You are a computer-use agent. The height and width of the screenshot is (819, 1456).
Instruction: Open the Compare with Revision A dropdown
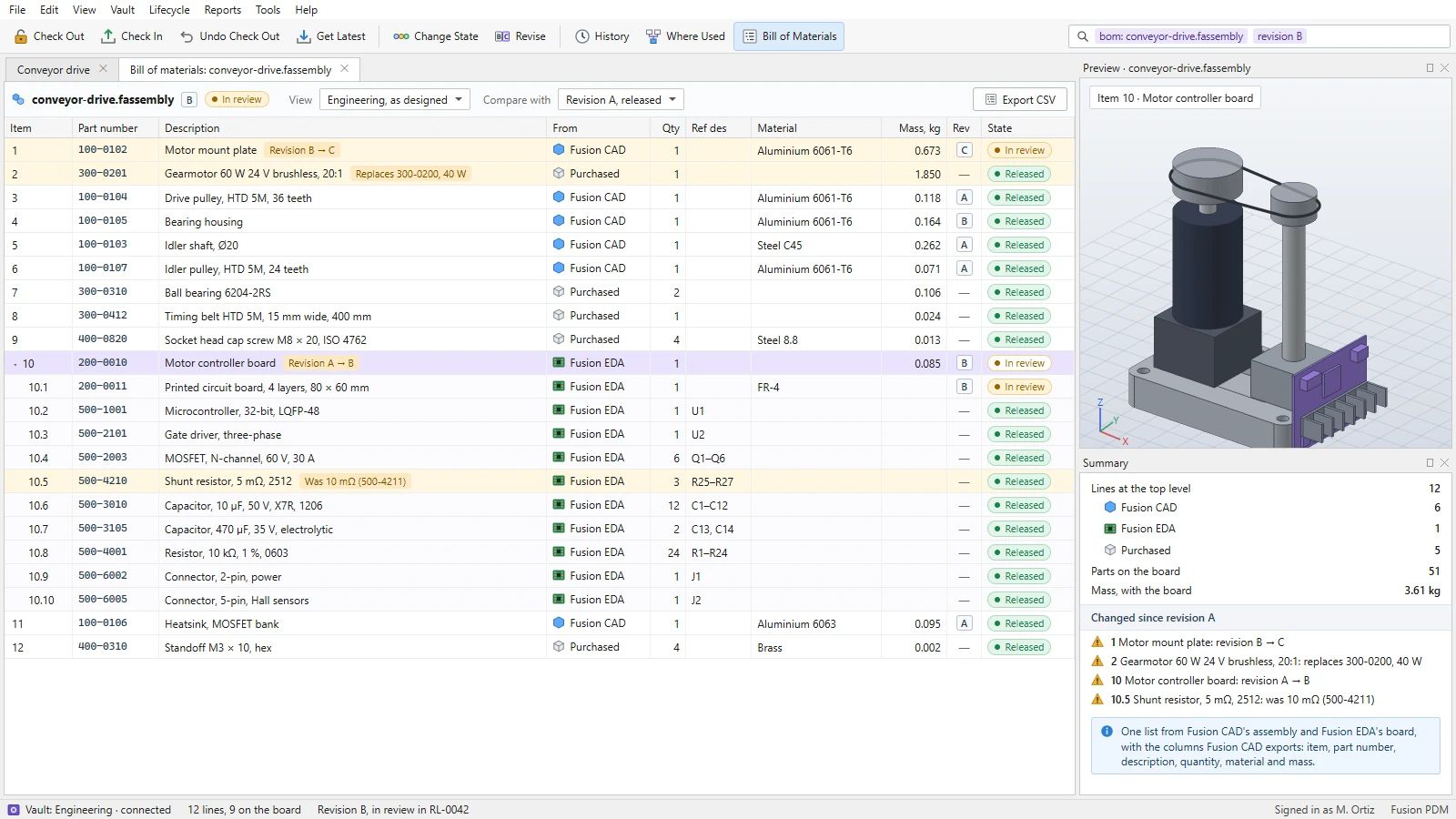[x=621, y=100]
